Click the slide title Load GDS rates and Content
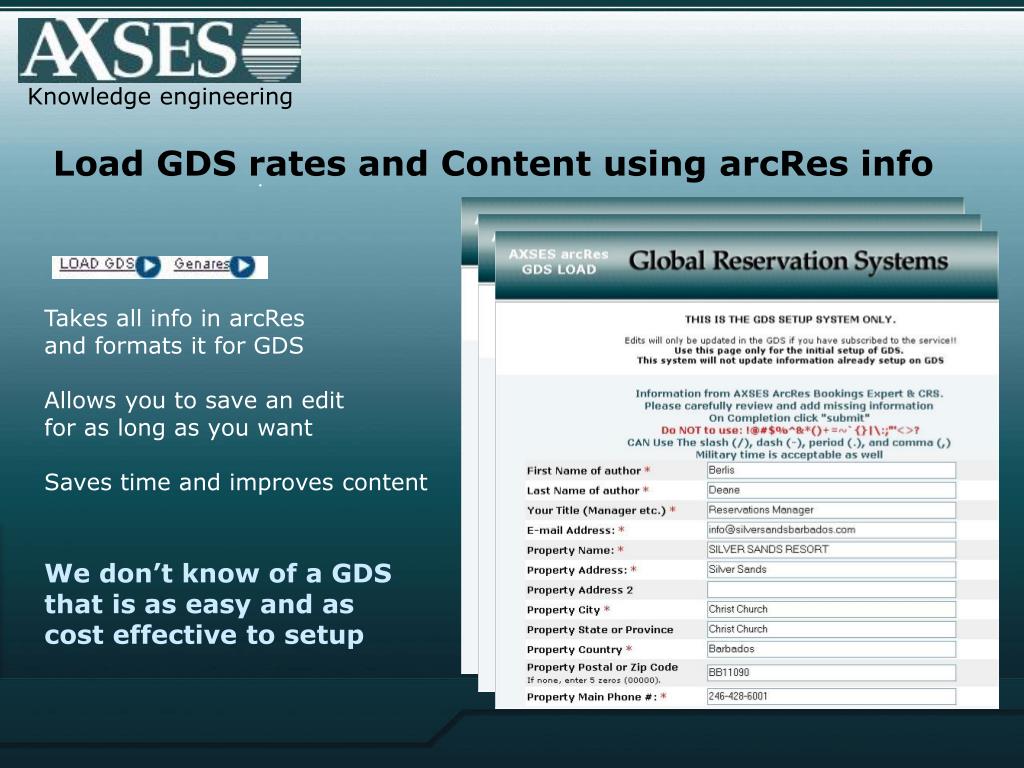The height and width of the screenshot is (768, 1024). coord(493,163)
